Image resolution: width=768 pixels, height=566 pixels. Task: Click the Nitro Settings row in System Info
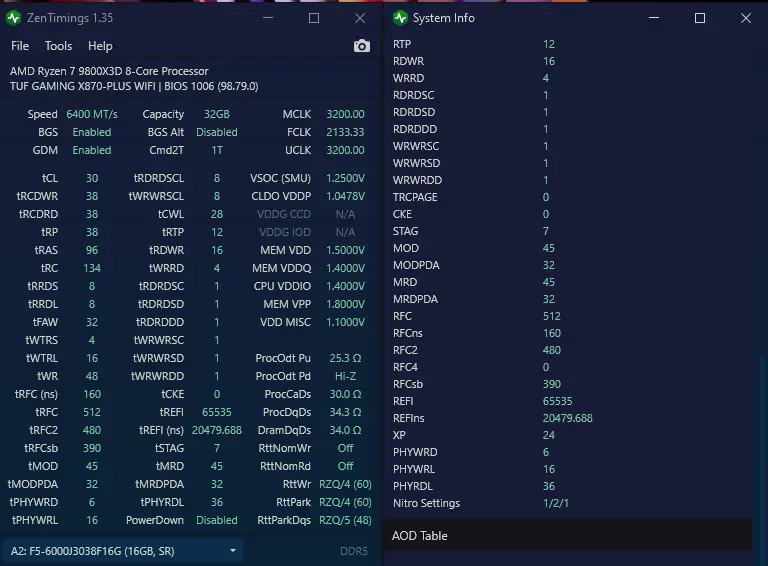568,503
